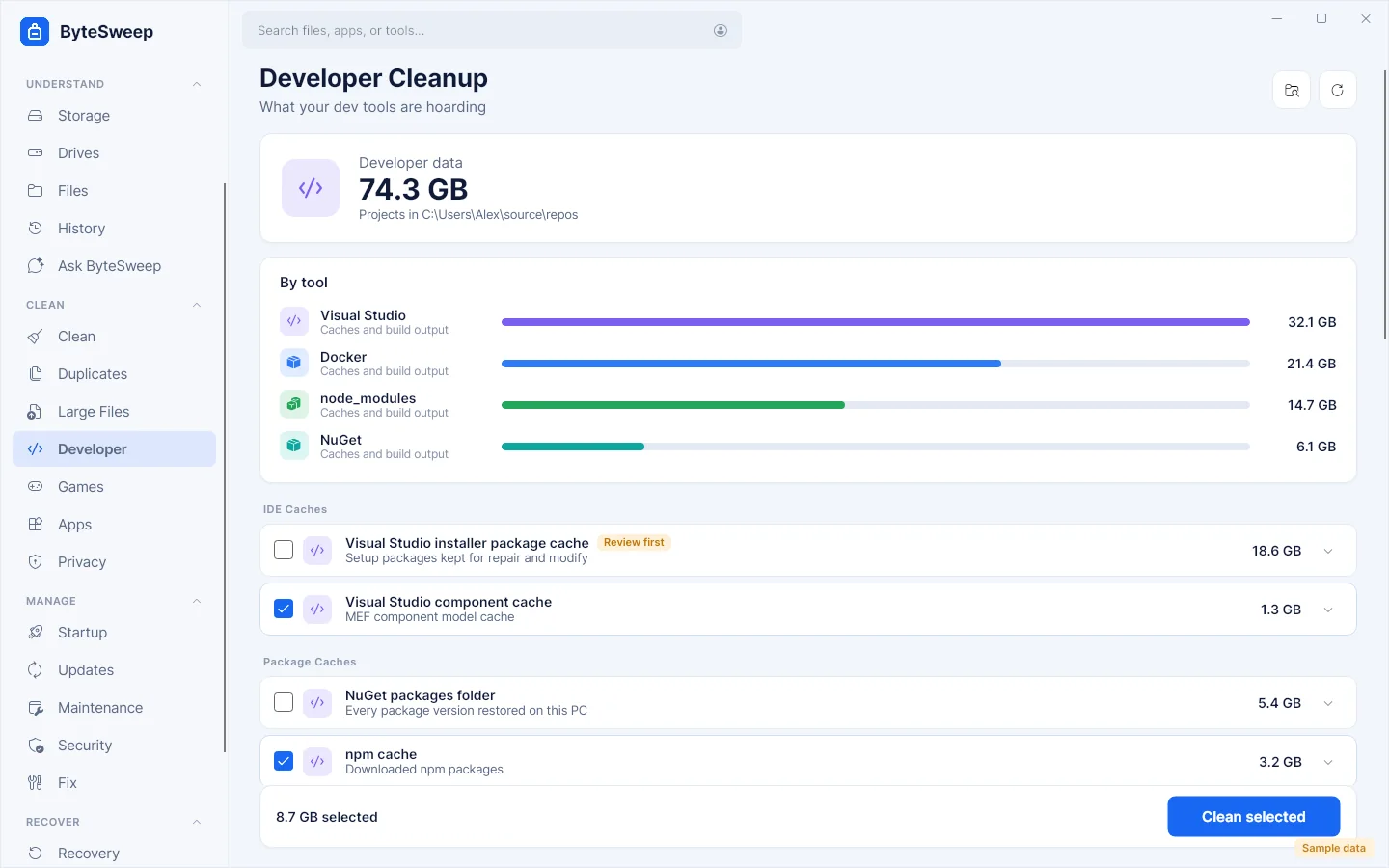Screen dimensions: 1389x868
Task: Click the '18.6 GB' size value
Action: point(1277,551)
